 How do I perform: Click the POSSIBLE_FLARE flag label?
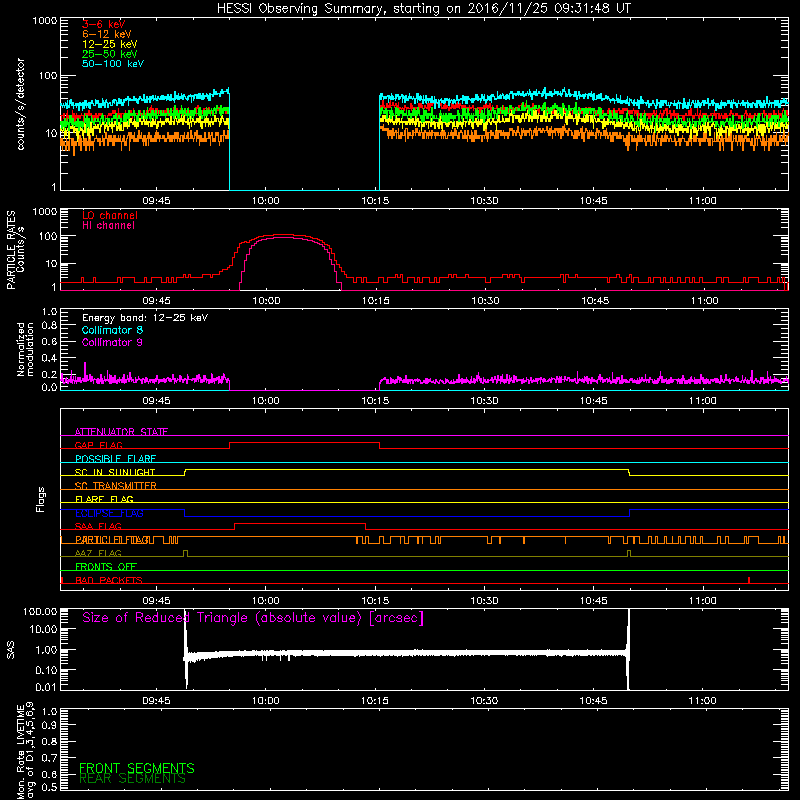point(115,459)
